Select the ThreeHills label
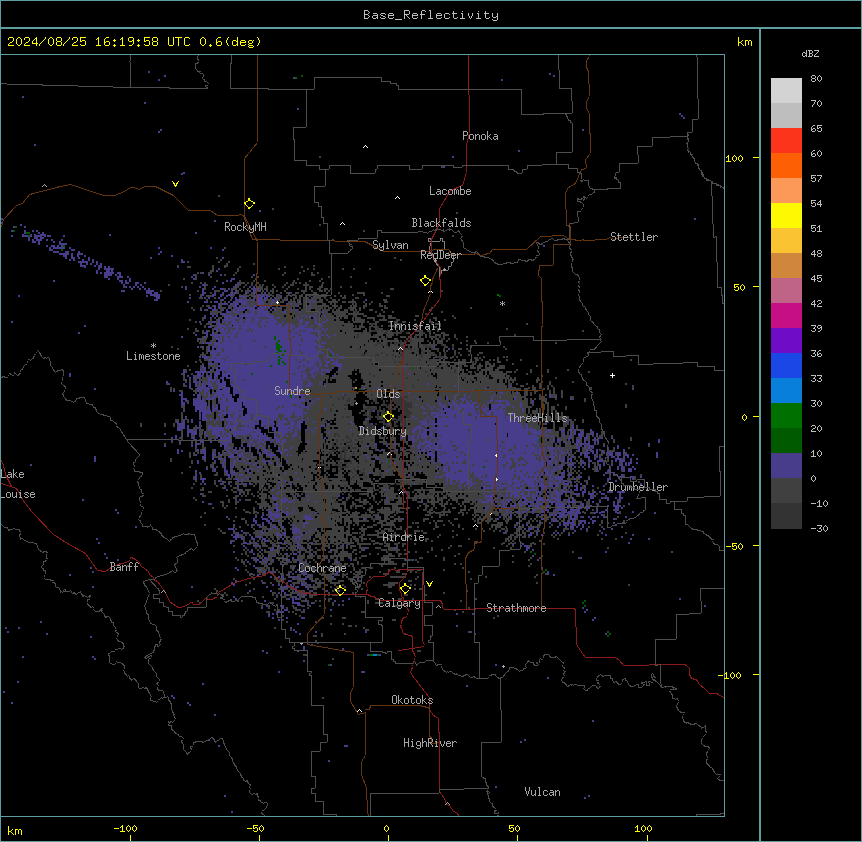 pos(537,418)
